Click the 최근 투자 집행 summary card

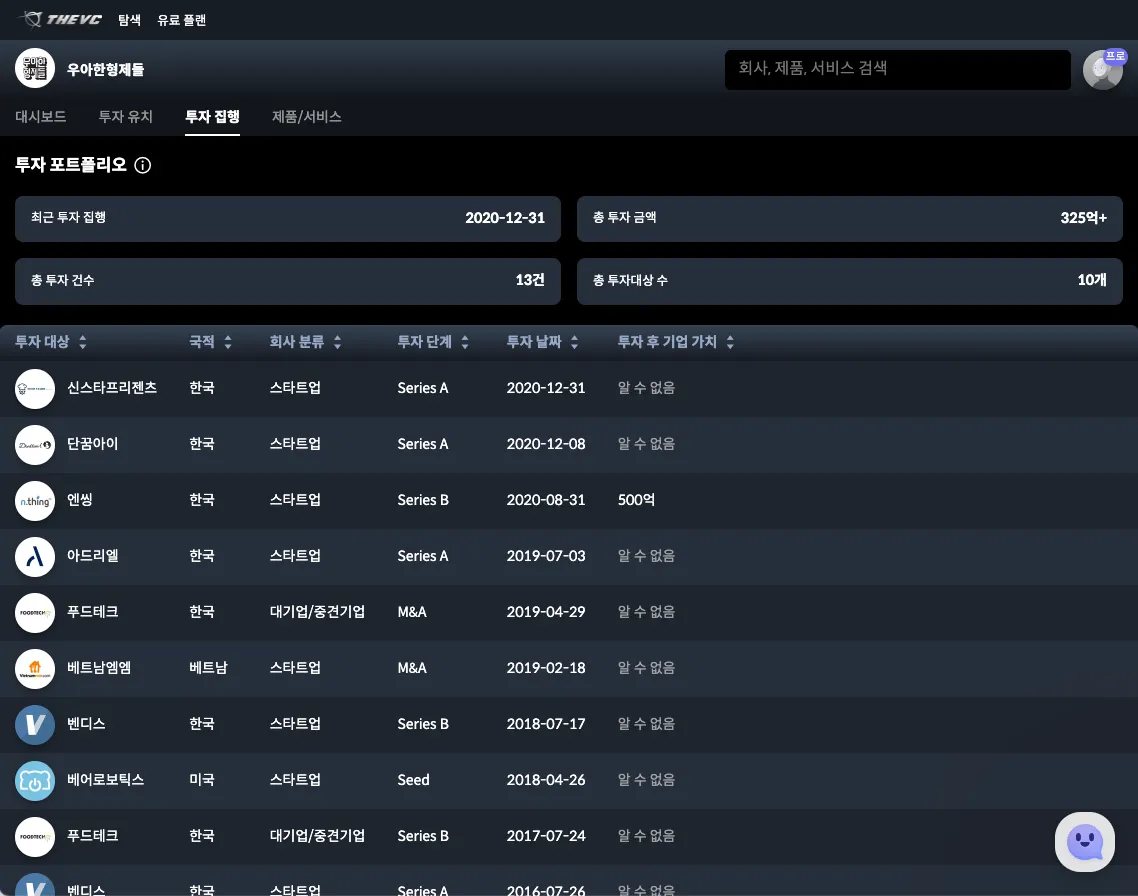[x=287, y=218]
